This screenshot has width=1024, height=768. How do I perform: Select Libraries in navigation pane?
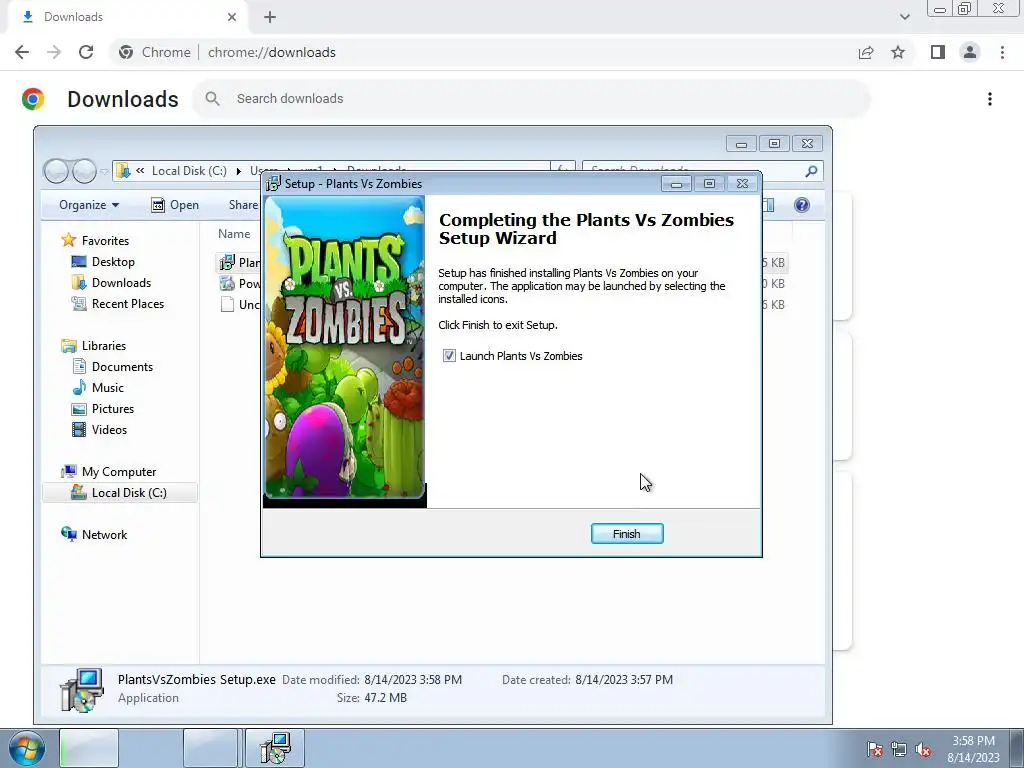(x=104, y=345)
